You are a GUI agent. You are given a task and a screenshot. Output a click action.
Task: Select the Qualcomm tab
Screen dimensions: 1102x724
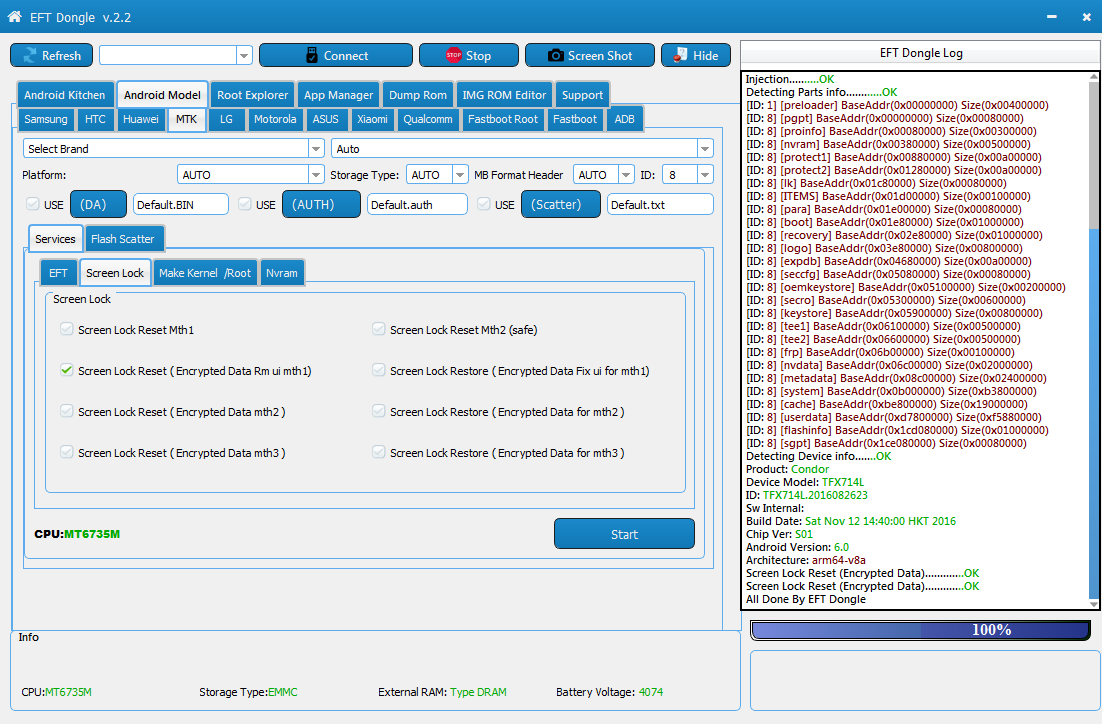427,119
